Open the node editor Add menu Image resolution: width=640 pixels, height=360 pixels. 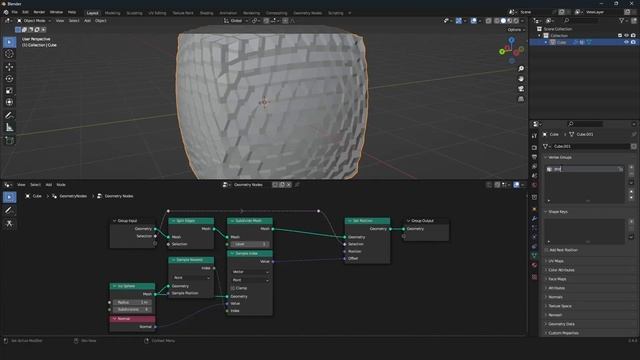[x=49, y=185]
